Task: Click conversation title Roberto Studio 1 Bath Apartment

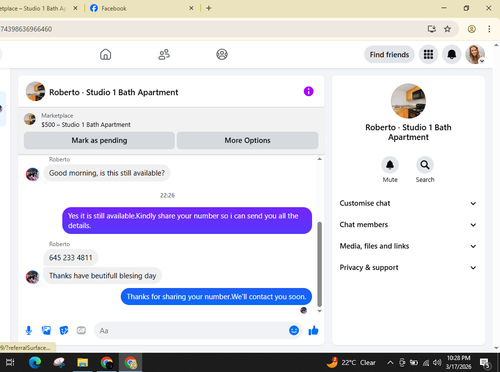Action: click(x=114, y=92)
